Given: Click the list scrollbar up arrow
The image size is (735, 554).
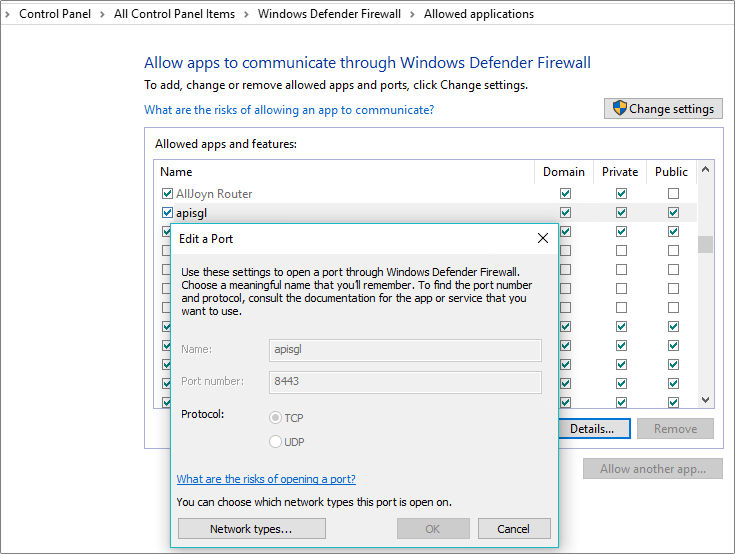Looking at the screenshot, I should 705,170.
